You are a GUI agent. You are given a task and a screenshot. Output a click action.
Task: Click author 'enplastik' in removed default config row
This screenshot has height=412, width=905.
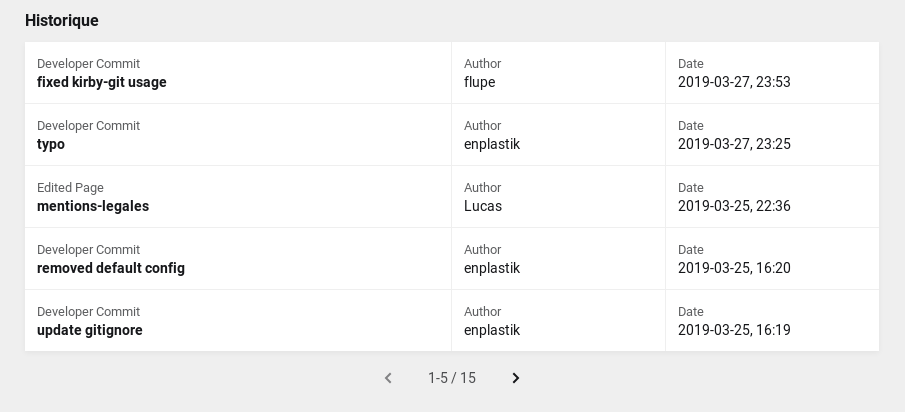[x=492, y=268]
